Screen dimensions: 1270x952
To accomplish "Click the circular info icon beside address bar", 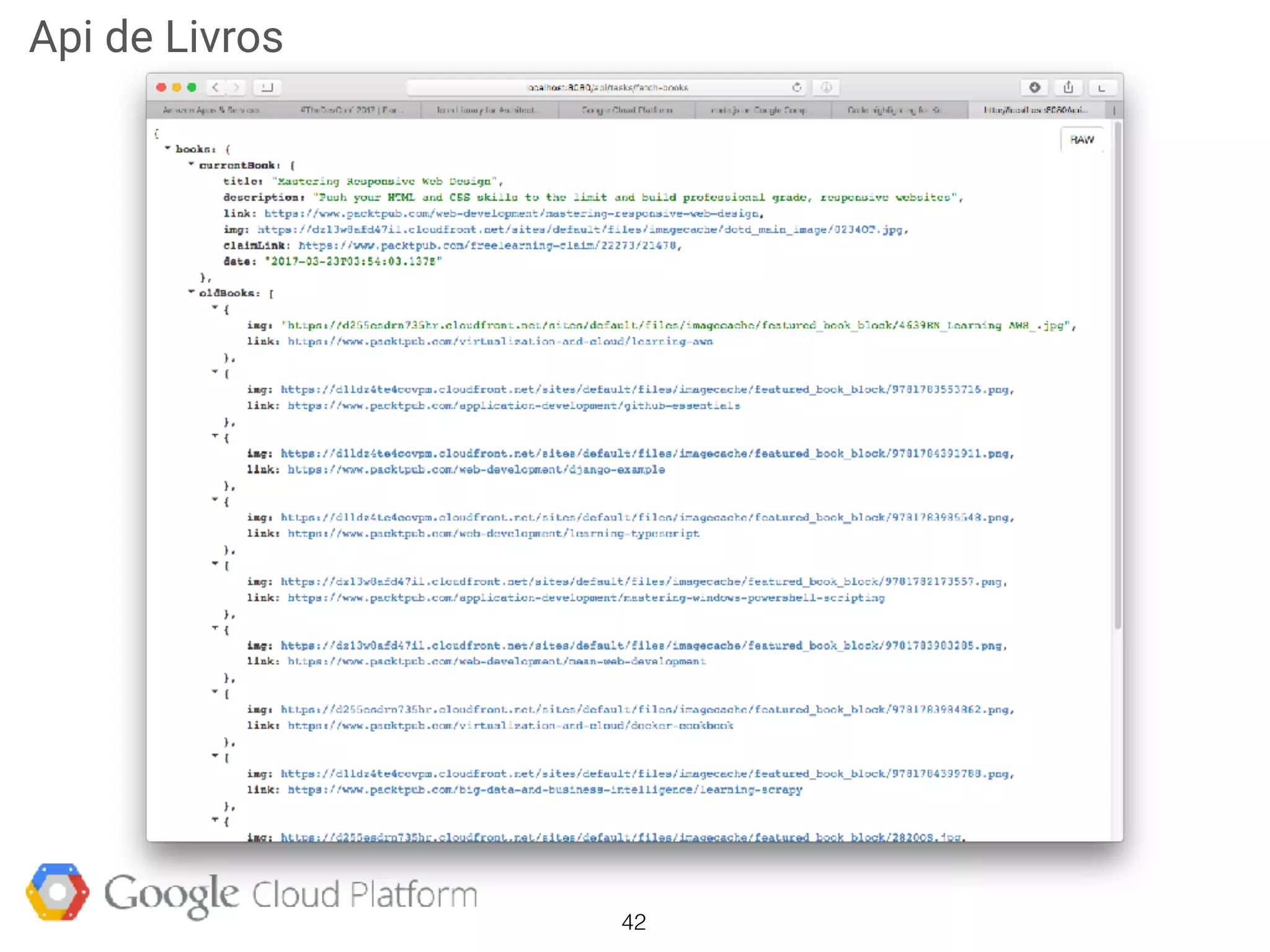I will click(x=827, y=87).
